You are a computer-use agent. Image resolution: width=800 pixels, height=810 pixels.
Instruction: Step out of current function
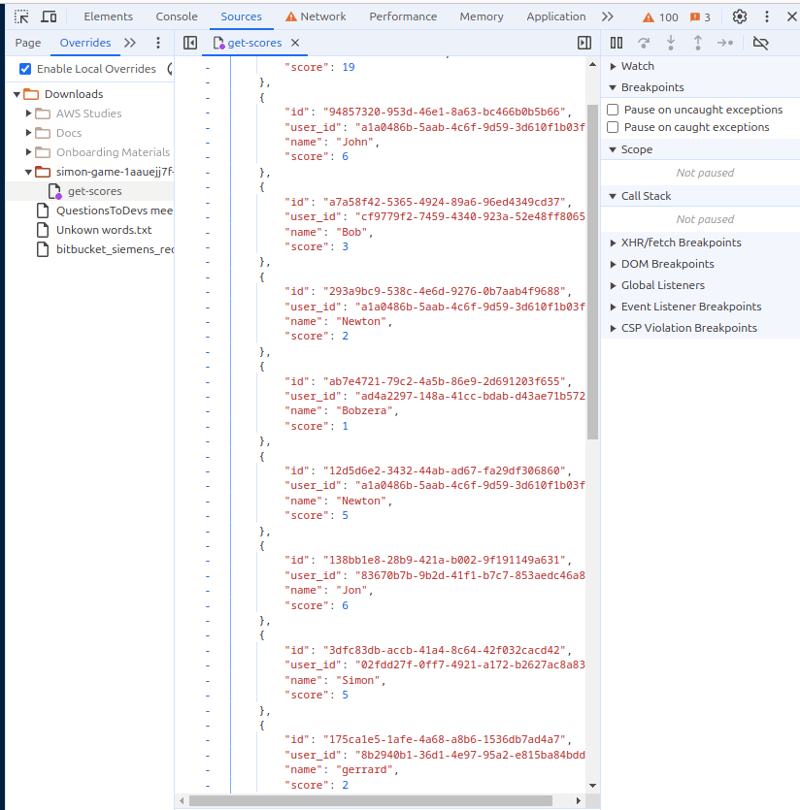[698, 43]
